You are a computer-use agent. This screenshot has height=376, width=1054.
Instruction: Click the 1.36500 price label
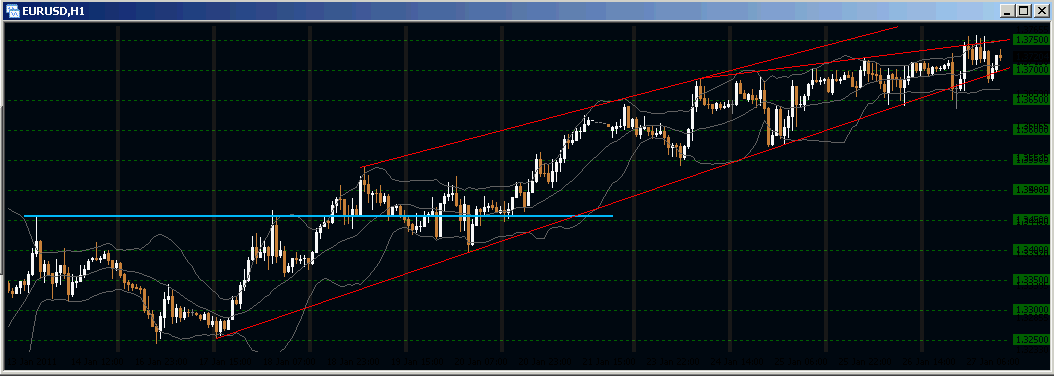(1030, 100)
